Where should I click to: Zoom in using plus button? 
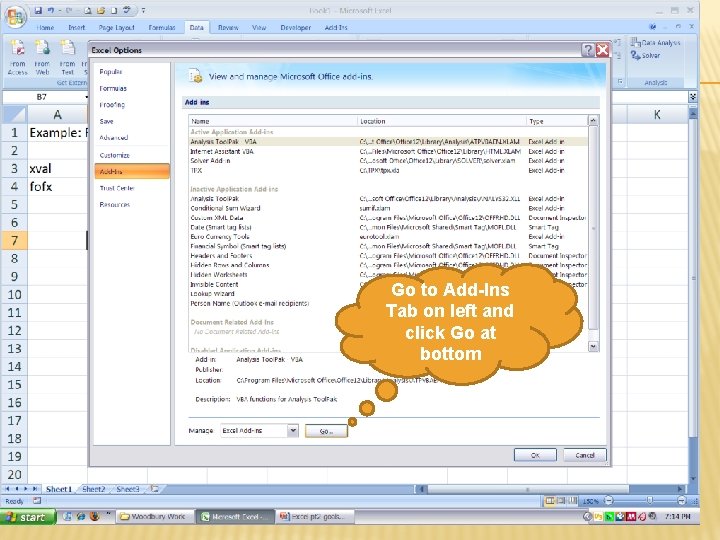click(682, 501)
